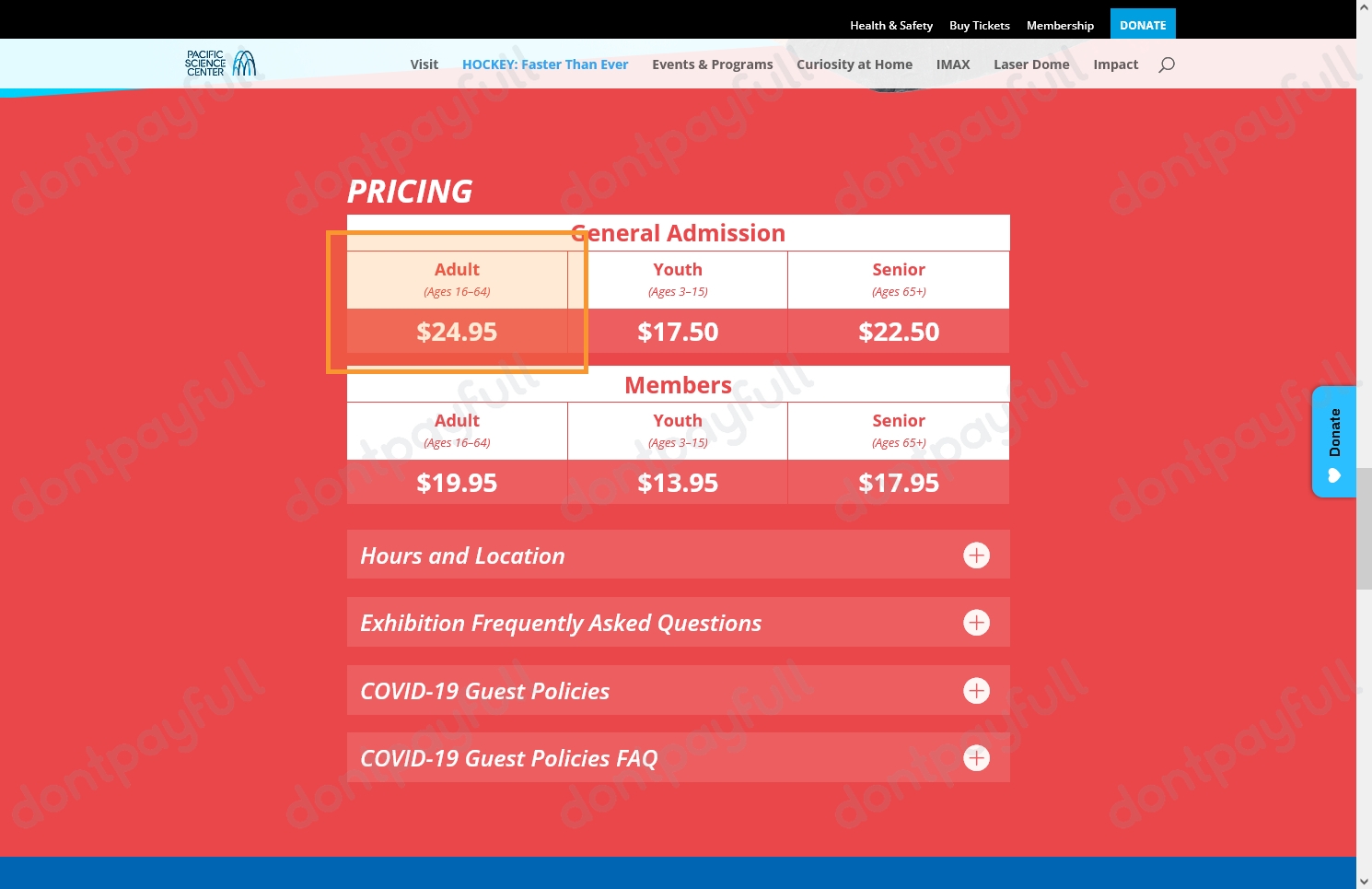Open the Visit menu

coord(424,64)
